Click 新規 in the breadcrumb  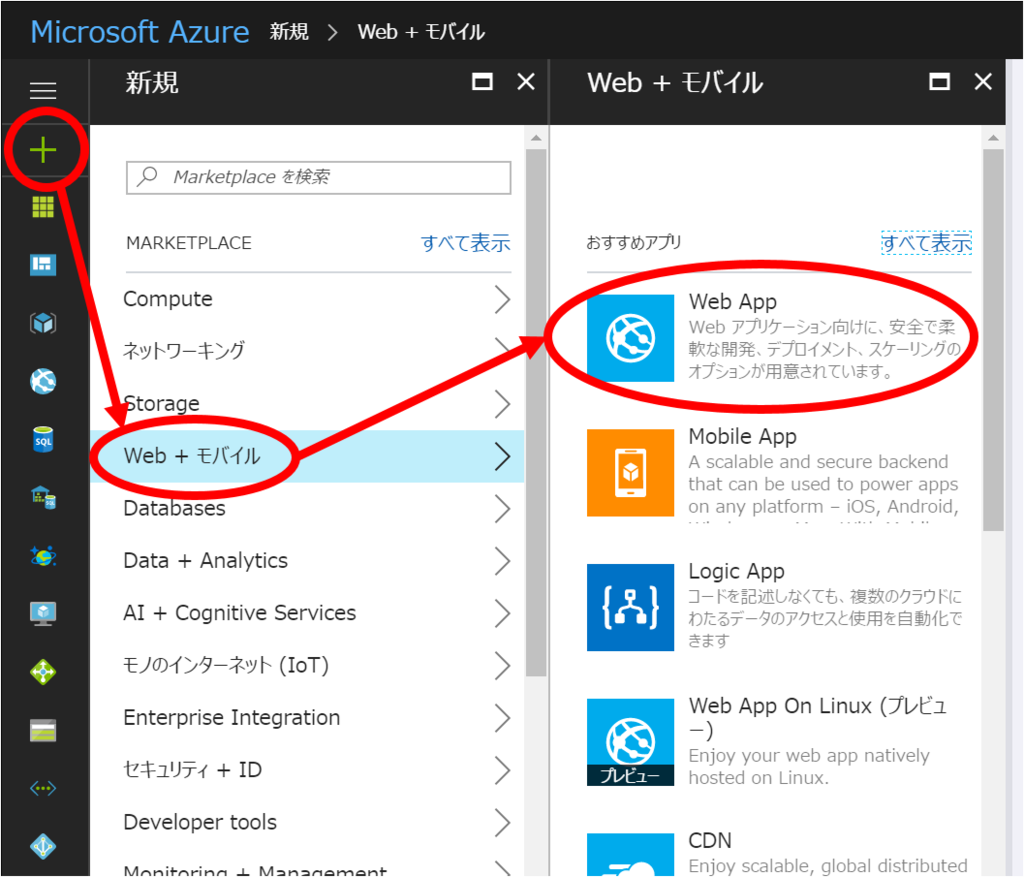(289, 31)
